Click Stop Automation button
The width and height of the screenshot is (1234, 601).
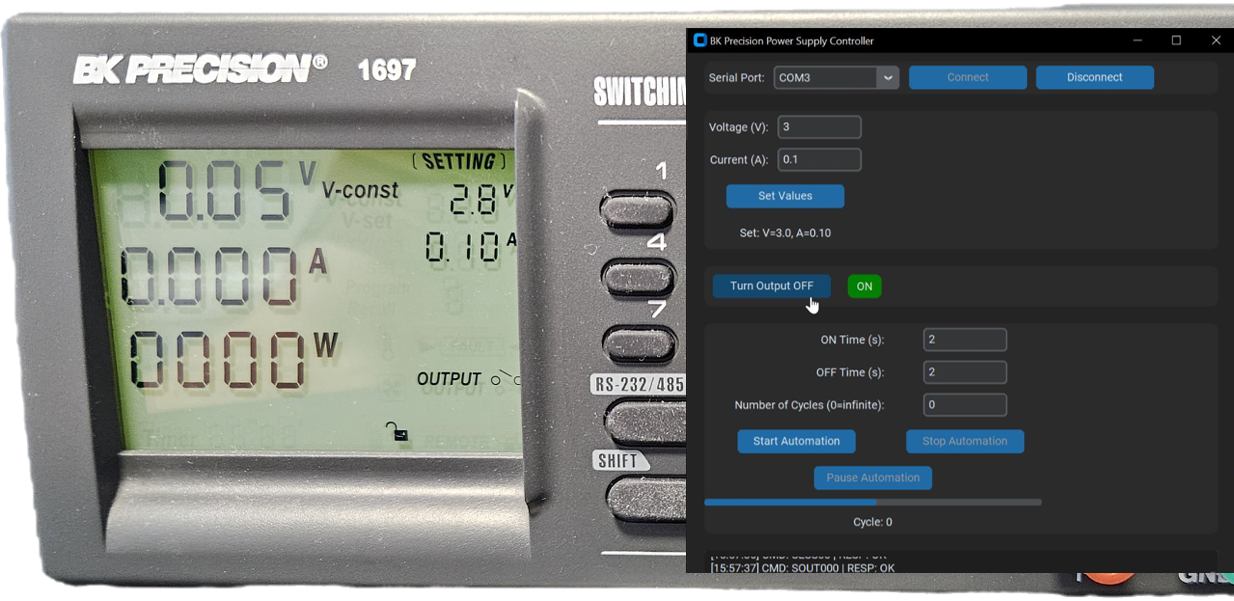click(x=965, y=441)
